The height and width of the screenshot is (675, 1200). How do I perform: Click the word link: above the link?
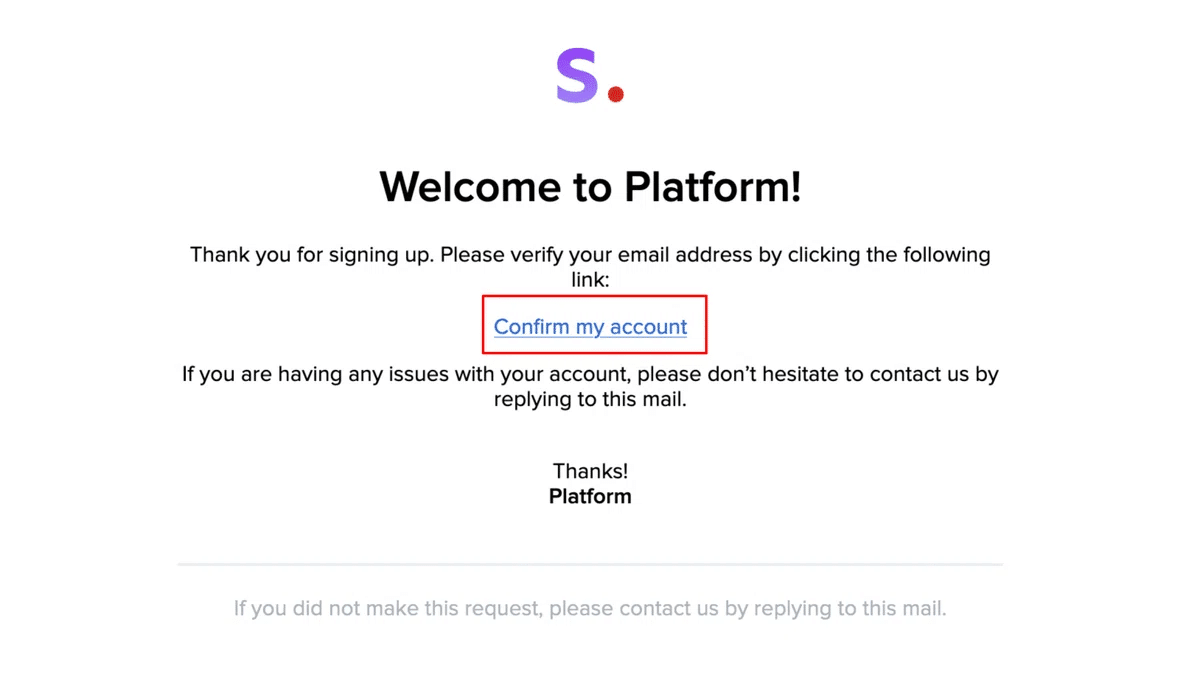[x=590, y=281]
